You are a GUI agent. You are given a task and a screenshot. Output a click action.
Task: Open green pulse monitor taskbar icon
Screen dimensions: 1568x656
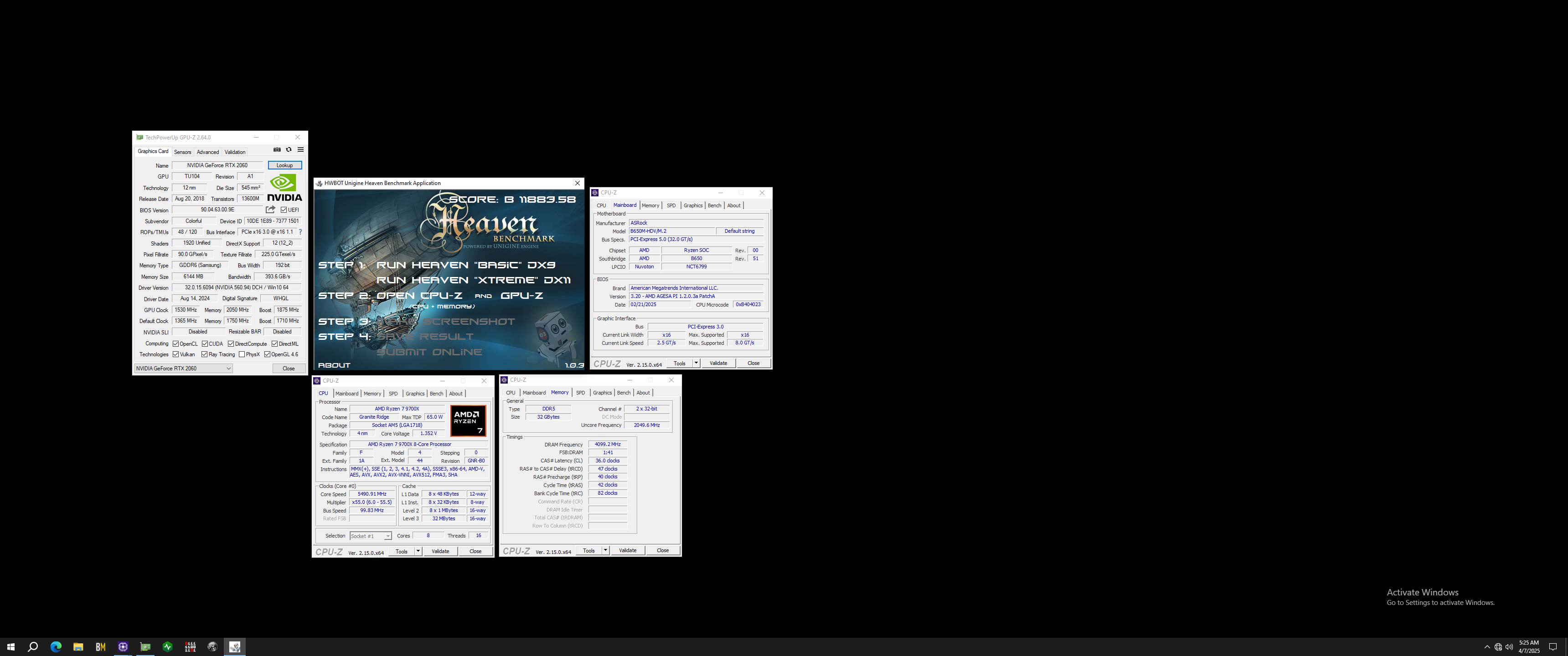[x=167, y=647]
